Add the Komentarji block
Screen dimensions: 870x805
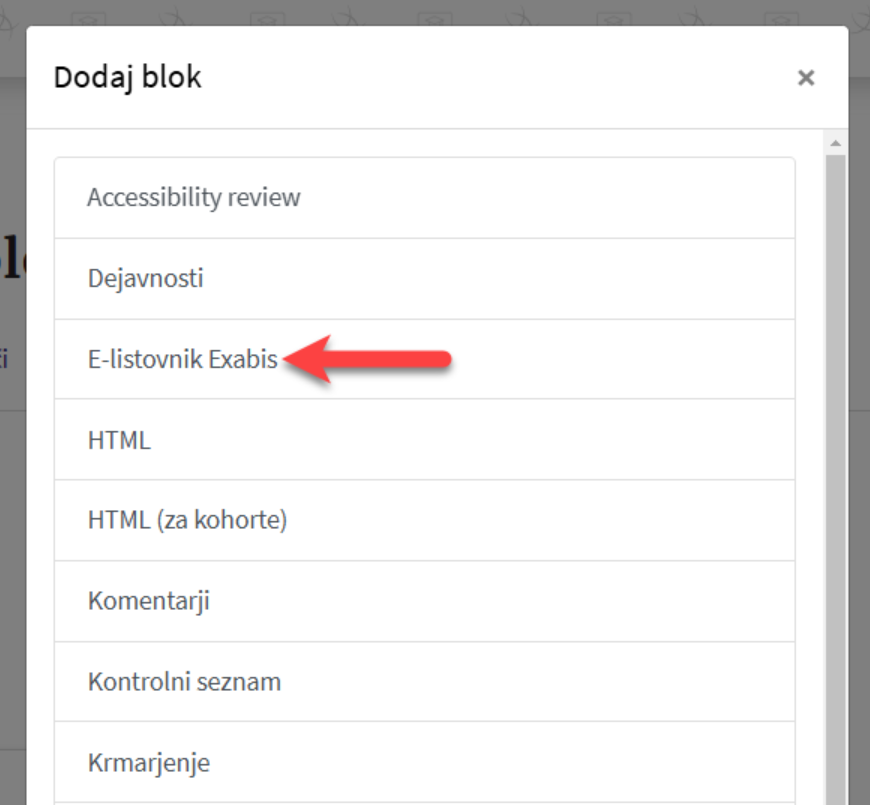click(149, 601)
